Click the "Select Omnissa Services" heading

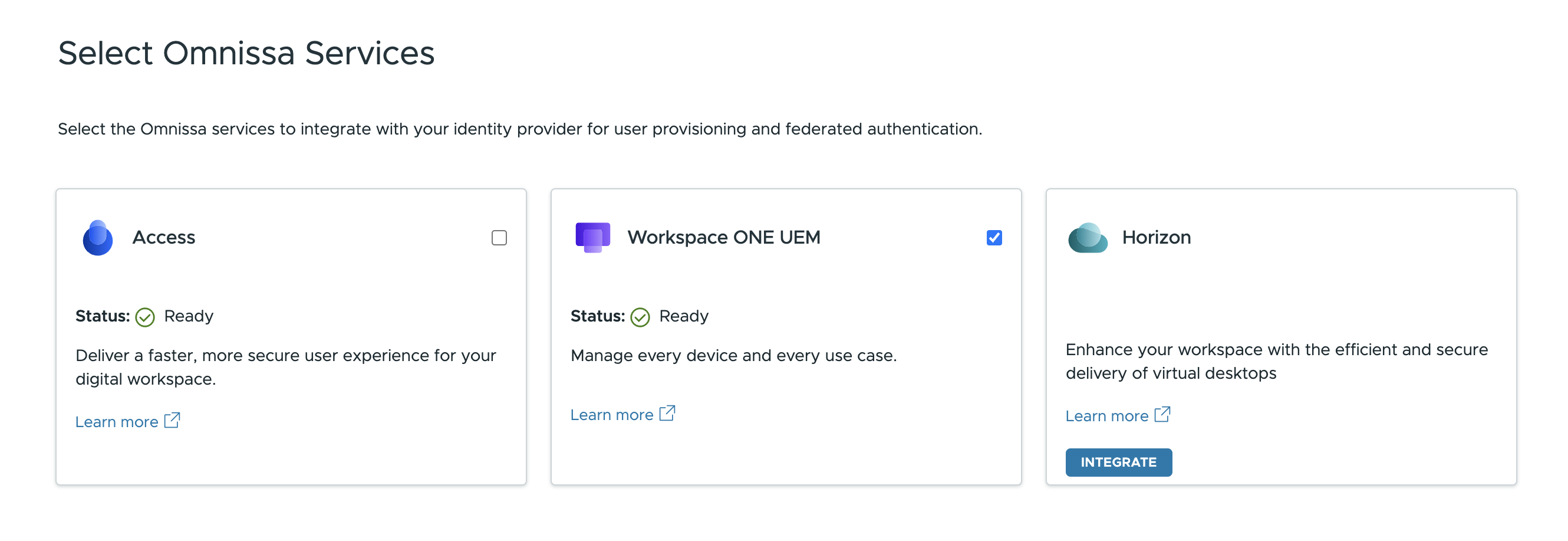click(246, 53)
